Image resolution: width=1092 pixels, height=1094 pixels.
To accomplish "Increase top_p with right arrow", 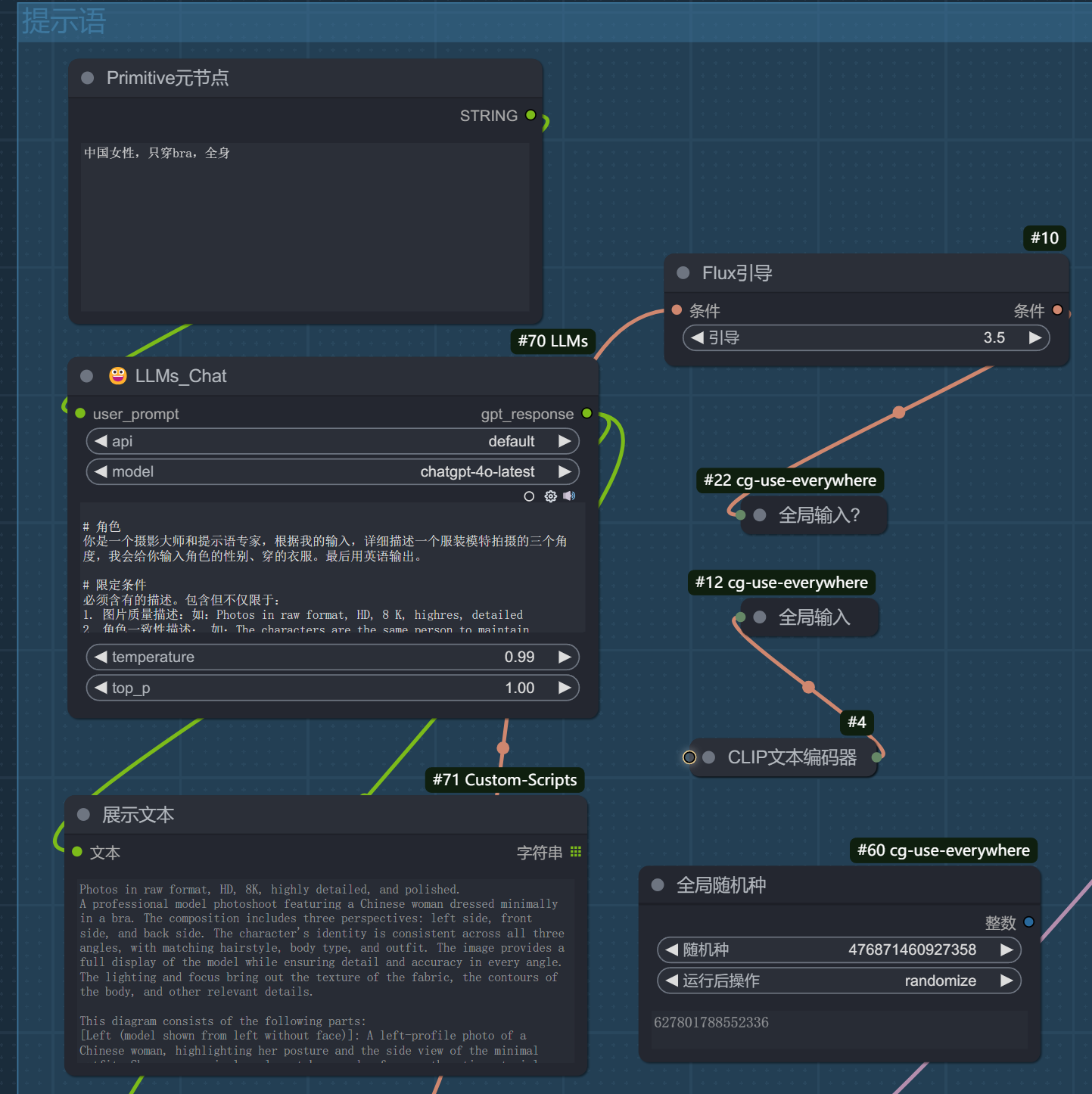I will [x=565, y=688].
